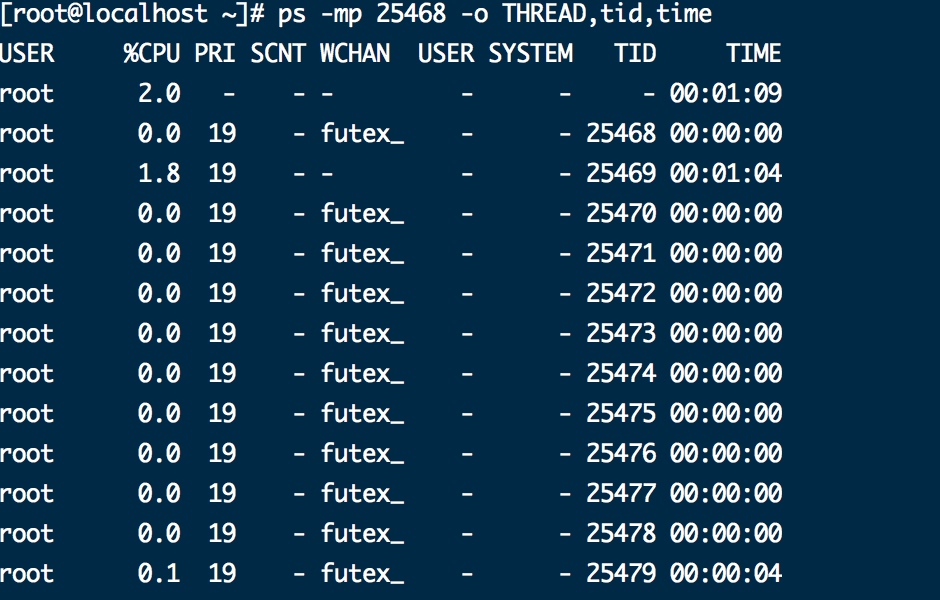Viewport: 940px width, 600px height.
Task: Select the %CPU column header
Action: coord(152,53)
